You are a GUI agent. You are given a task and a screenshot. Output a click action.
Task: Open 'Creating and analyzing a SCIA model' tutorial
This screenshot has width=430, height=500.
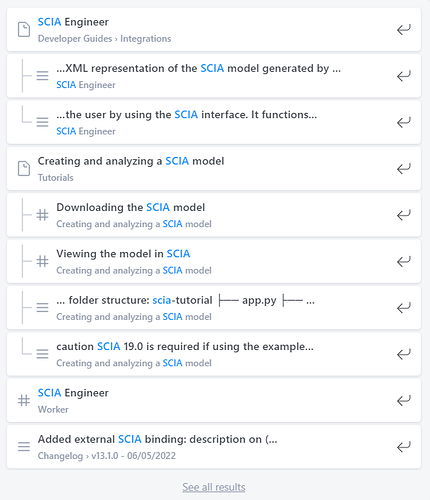pyautogui.click(x=214, y=169)
